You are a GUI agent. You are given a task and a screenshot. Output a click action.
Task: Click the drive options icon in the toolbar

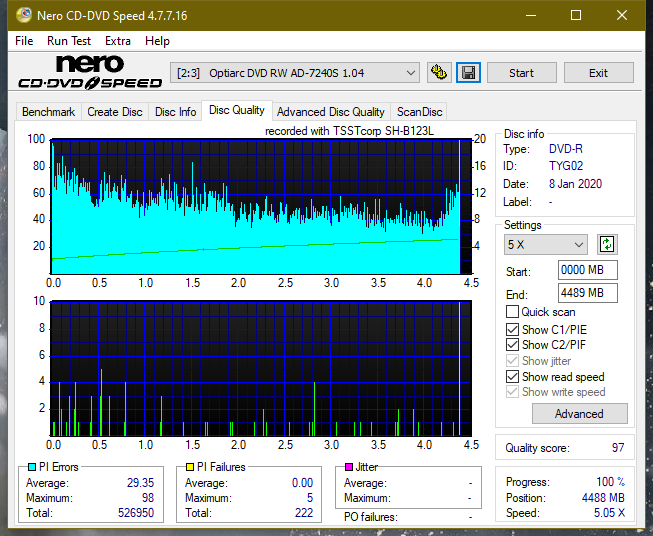[439, 73]
